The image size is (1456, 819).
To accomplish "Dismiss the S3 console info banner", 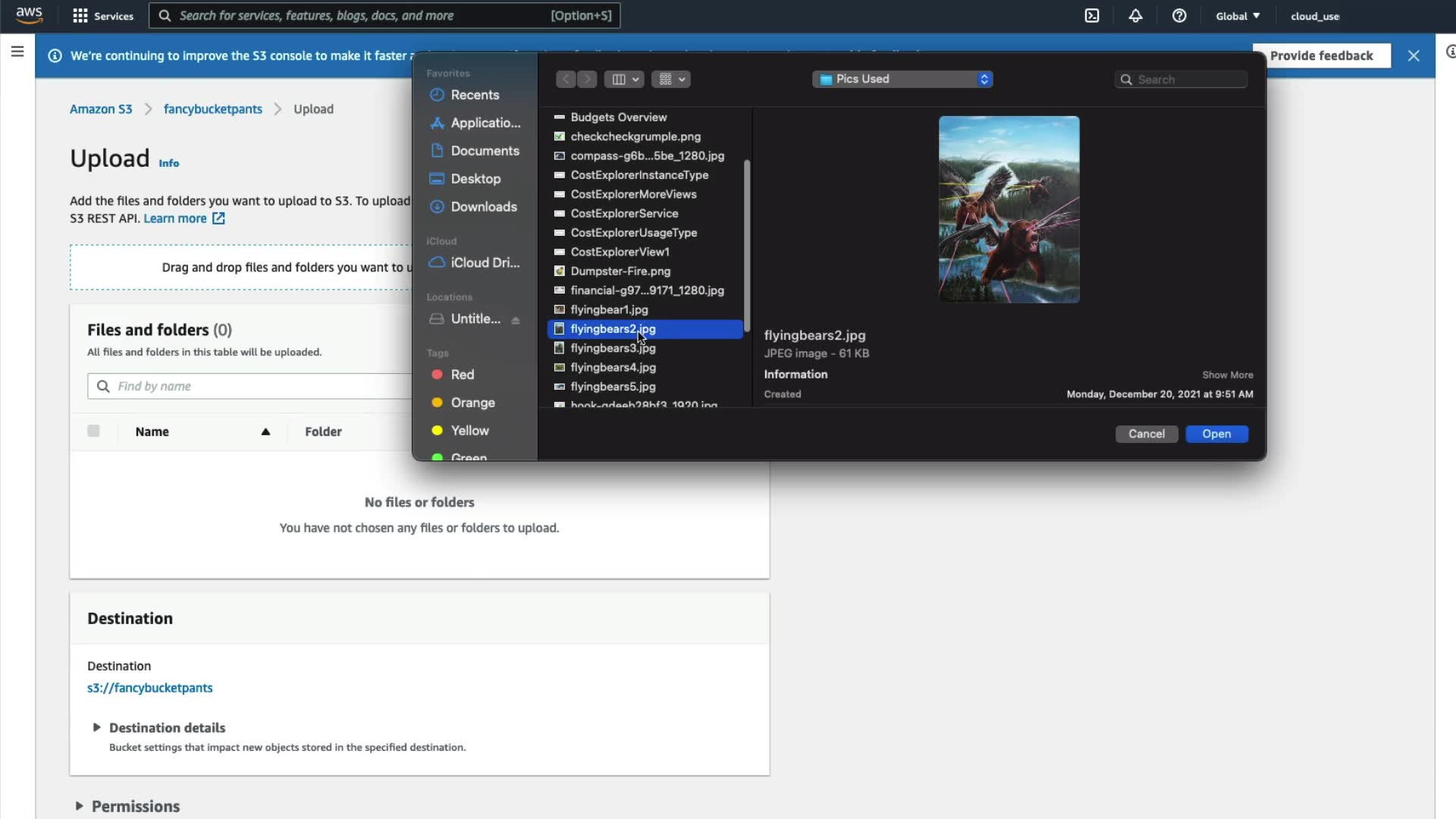I will 1414,55.
